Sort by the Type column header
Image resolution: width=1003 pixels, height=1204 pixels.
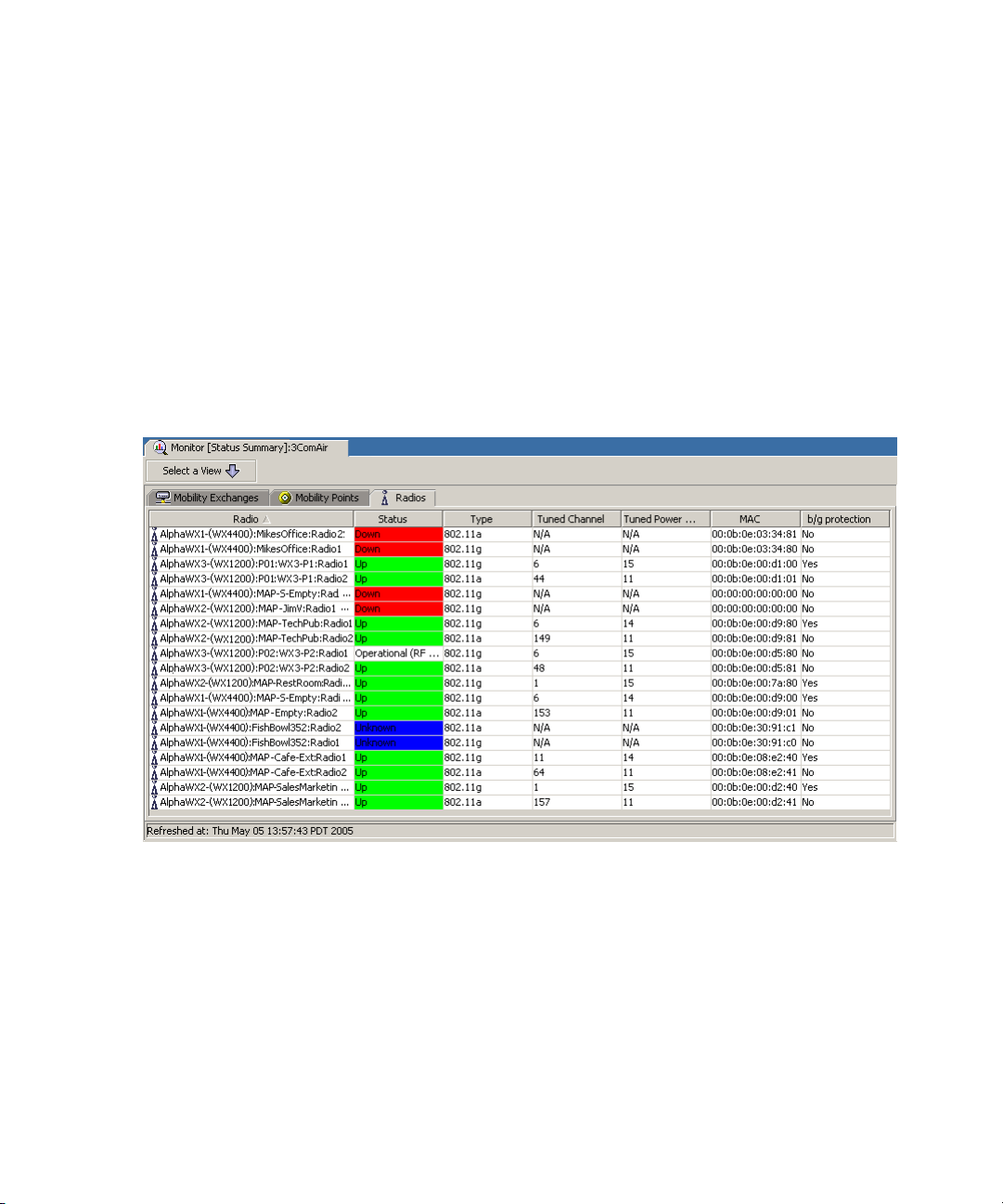click(x=487, y=519)
